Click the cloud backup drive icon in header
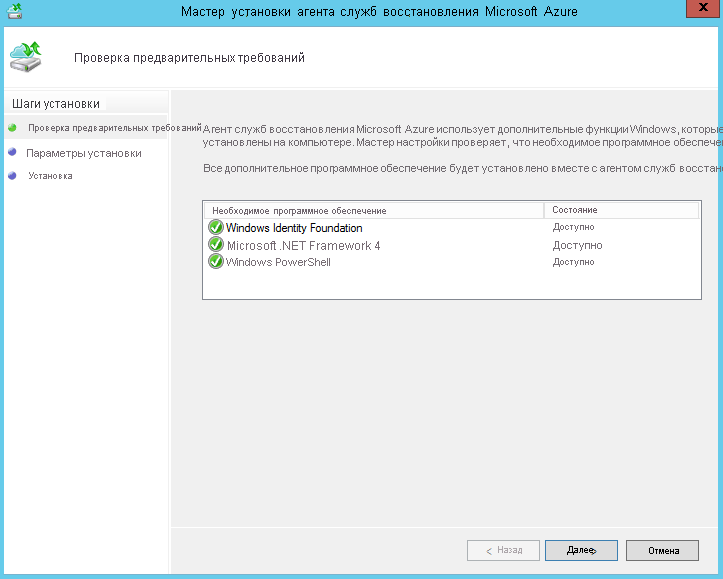 click(x=26, y=57)
